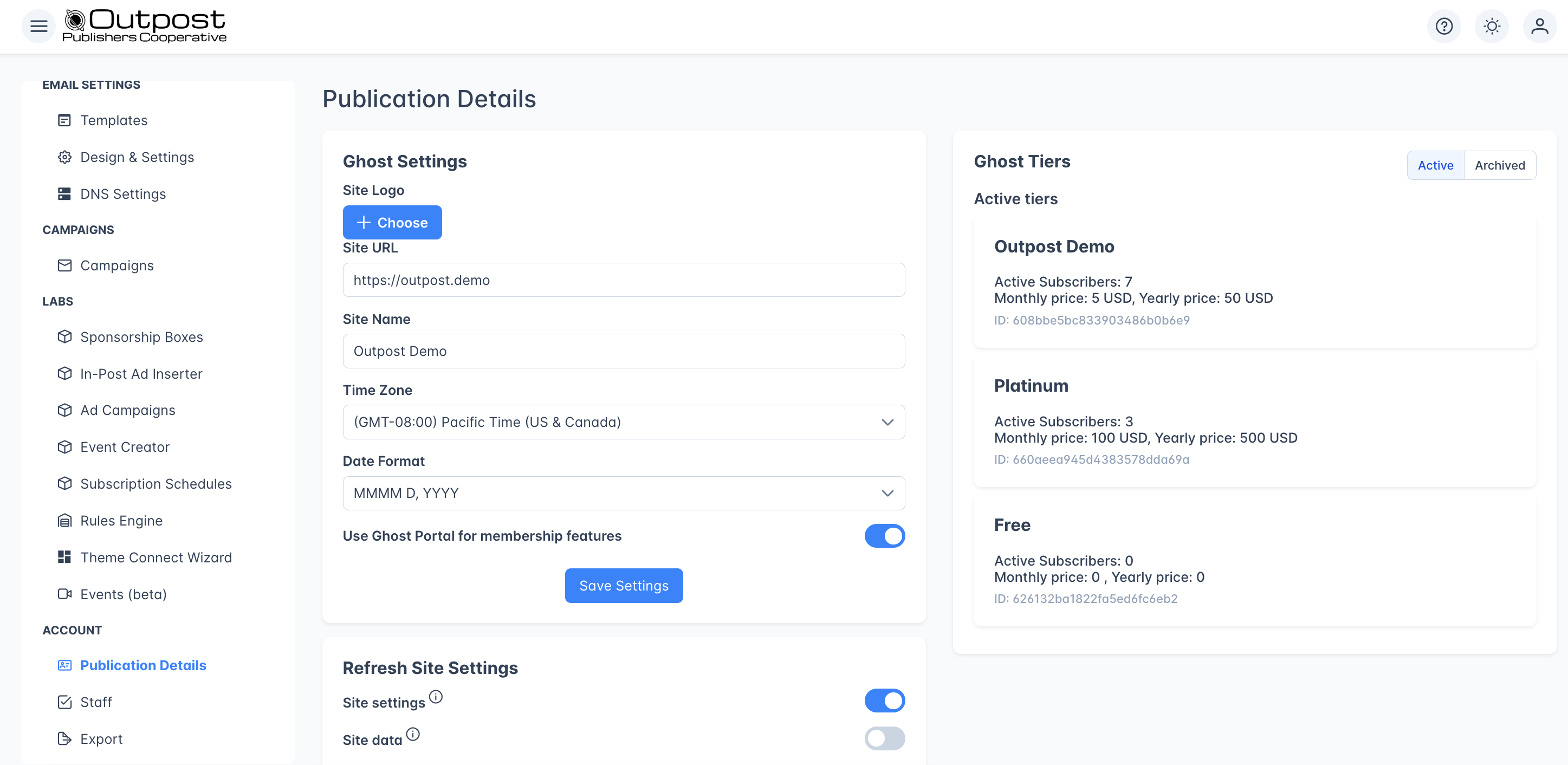Viewport: 1568px width, 765px height.
Task: Open the hamburger navigation menu
Action: 38,26
